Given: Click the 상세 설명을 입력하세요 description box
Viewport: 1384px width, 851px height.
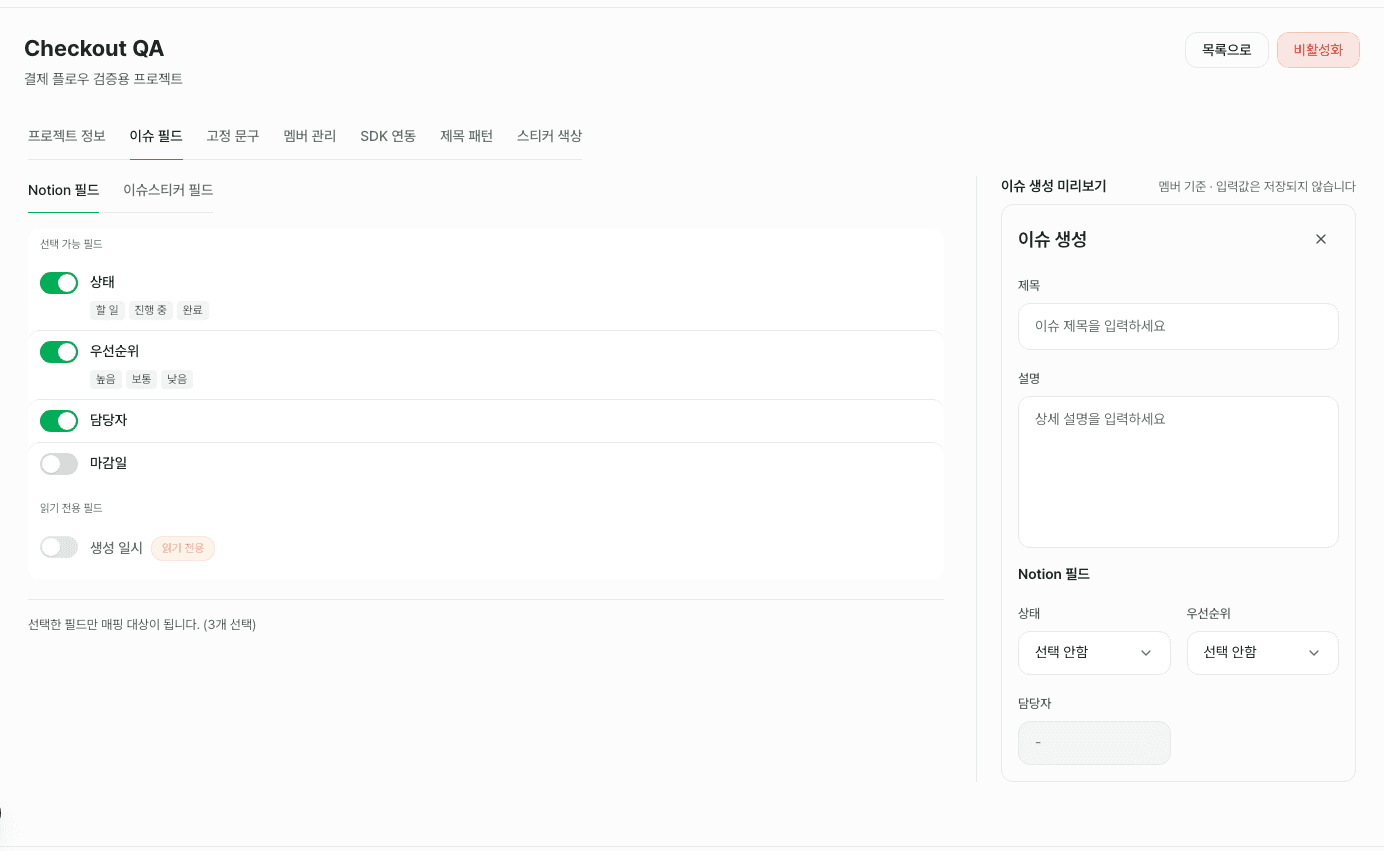Looking at the screenshot, I should [1178, 472].
